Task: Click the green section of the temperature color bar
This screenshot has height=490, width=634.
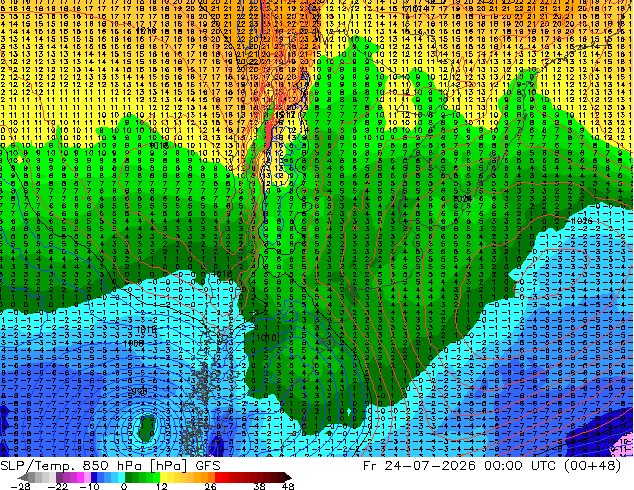Action: point(142,477)
